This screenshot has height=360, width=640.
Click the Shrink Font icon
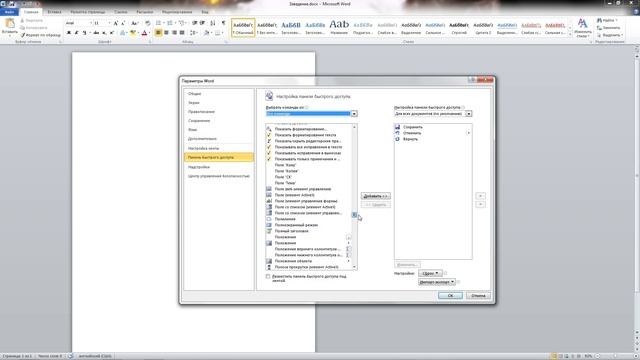tap(123, 23)
